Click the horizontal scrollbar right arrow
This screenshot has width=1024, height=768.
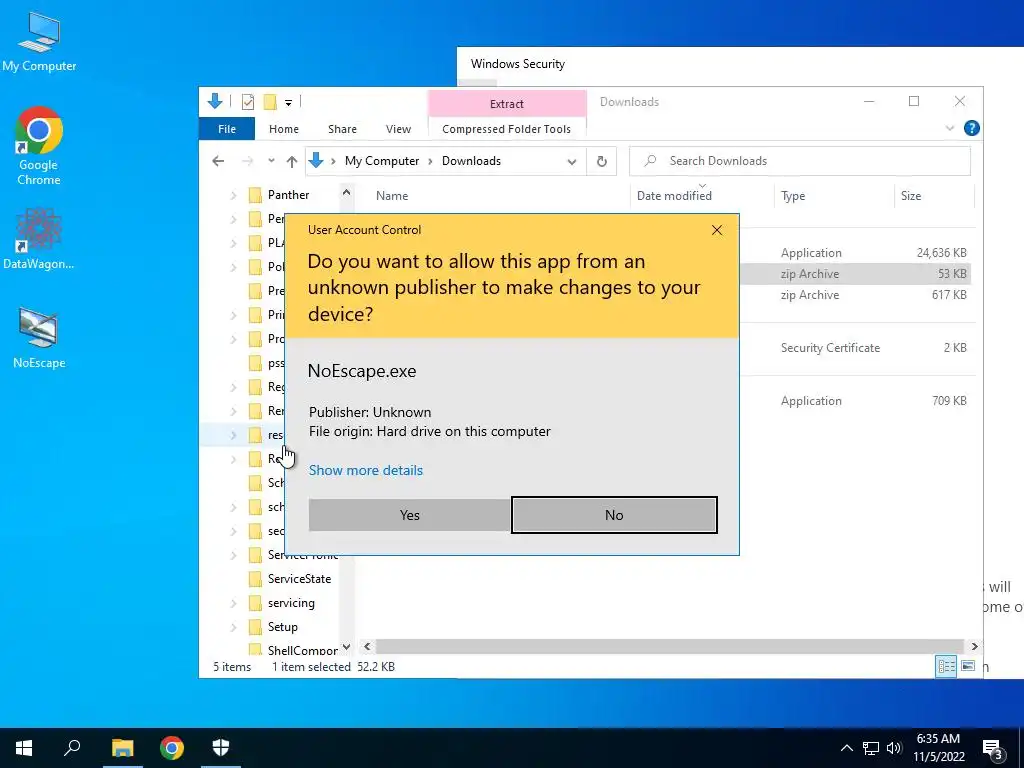974,647
